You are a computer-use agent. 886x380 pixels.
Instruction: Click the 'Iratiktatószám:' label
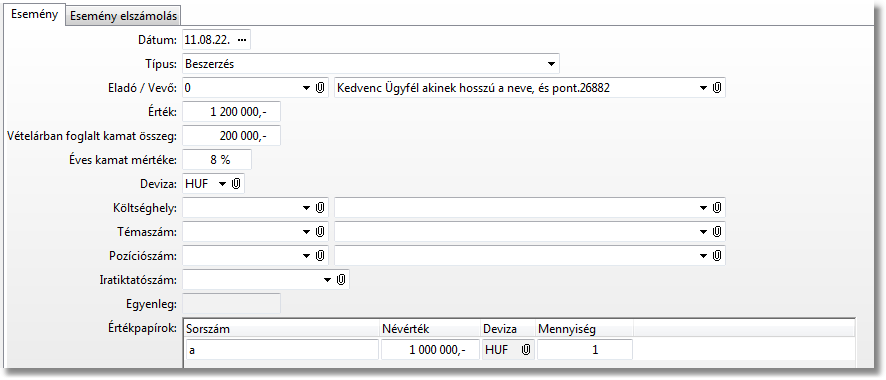tap(139, 279)
